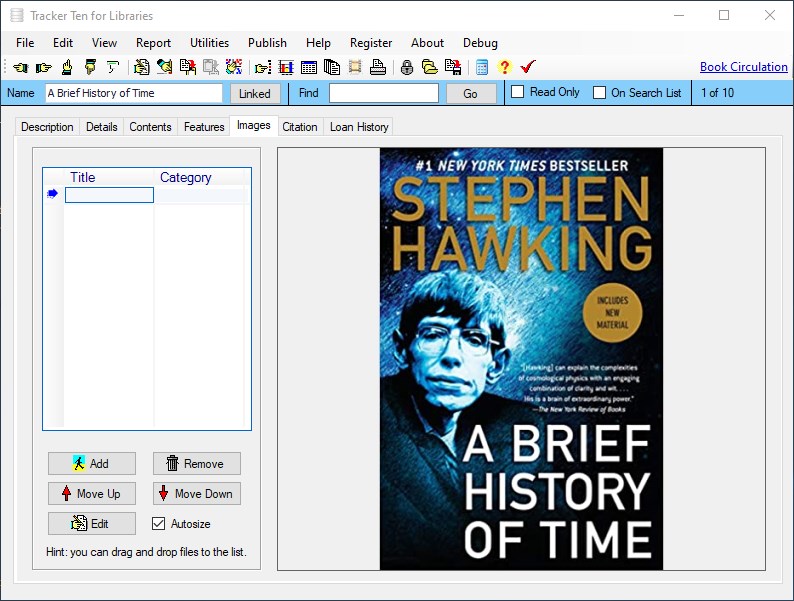Click the greyed-out paste record toolbar icon

[211, 67]
